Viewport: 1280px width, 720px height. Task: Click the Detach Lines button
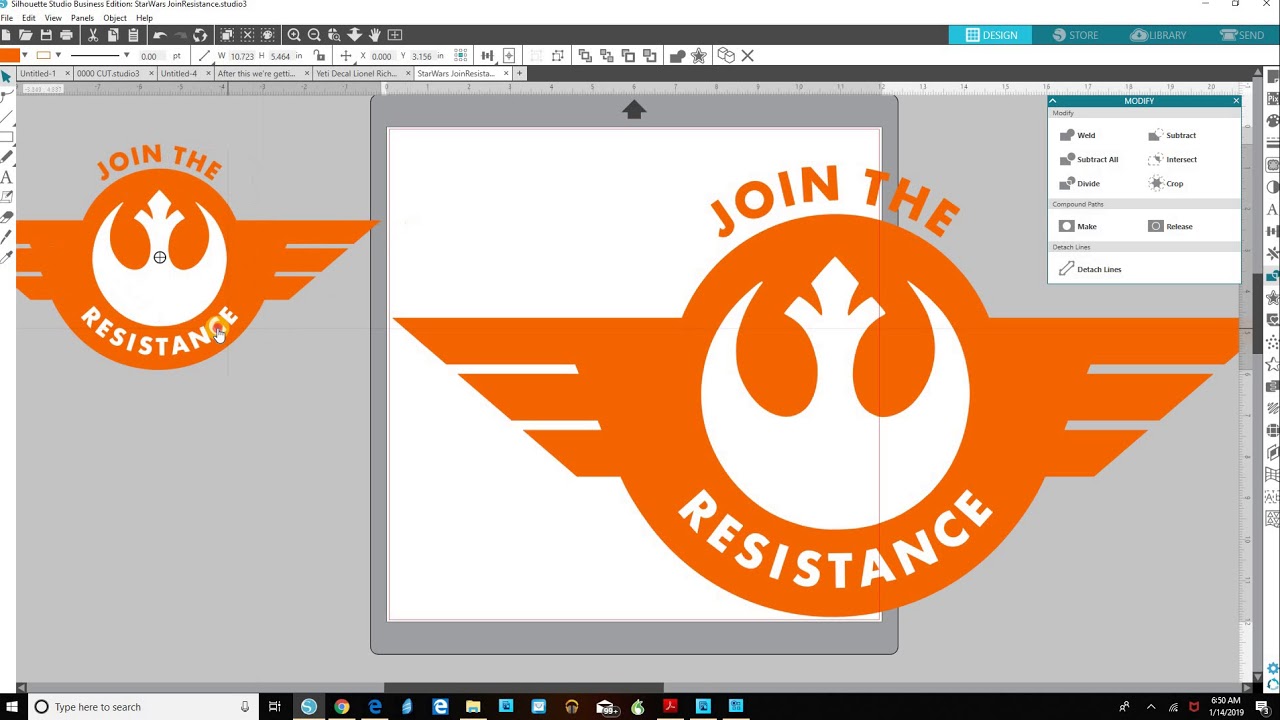coord(1090,269)
